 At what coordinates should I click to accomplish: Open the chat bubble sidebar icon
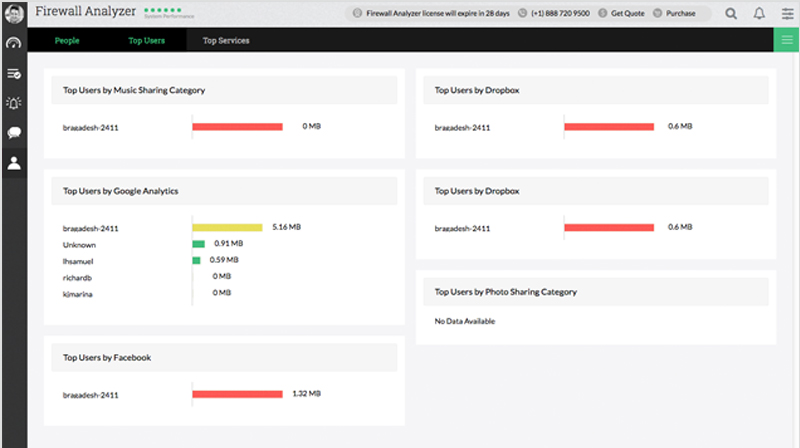(14, 133)
